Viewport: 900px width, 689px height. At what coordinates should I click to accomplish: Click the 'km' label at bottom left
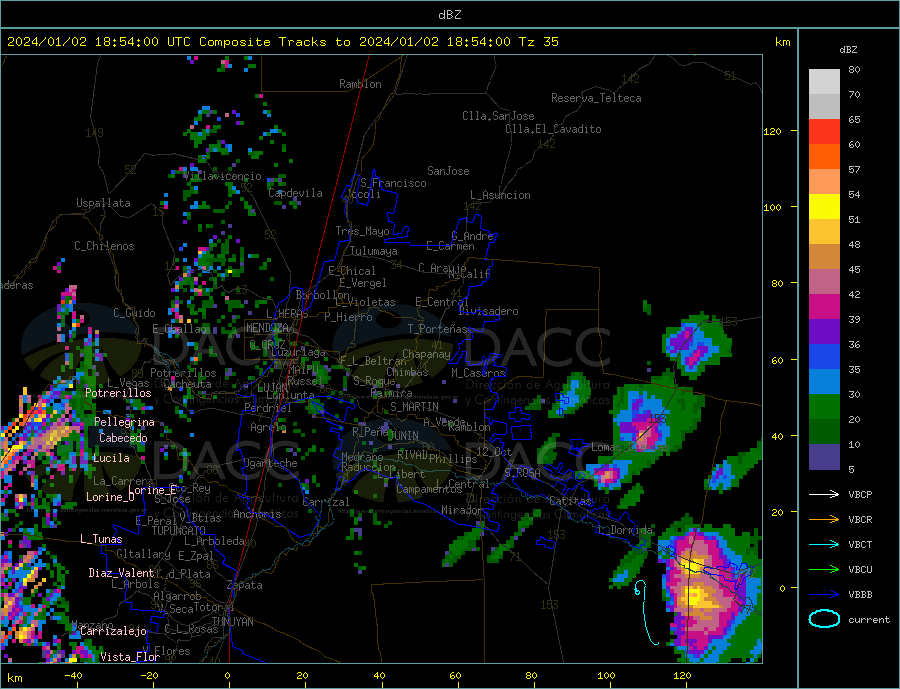point(15,678)
